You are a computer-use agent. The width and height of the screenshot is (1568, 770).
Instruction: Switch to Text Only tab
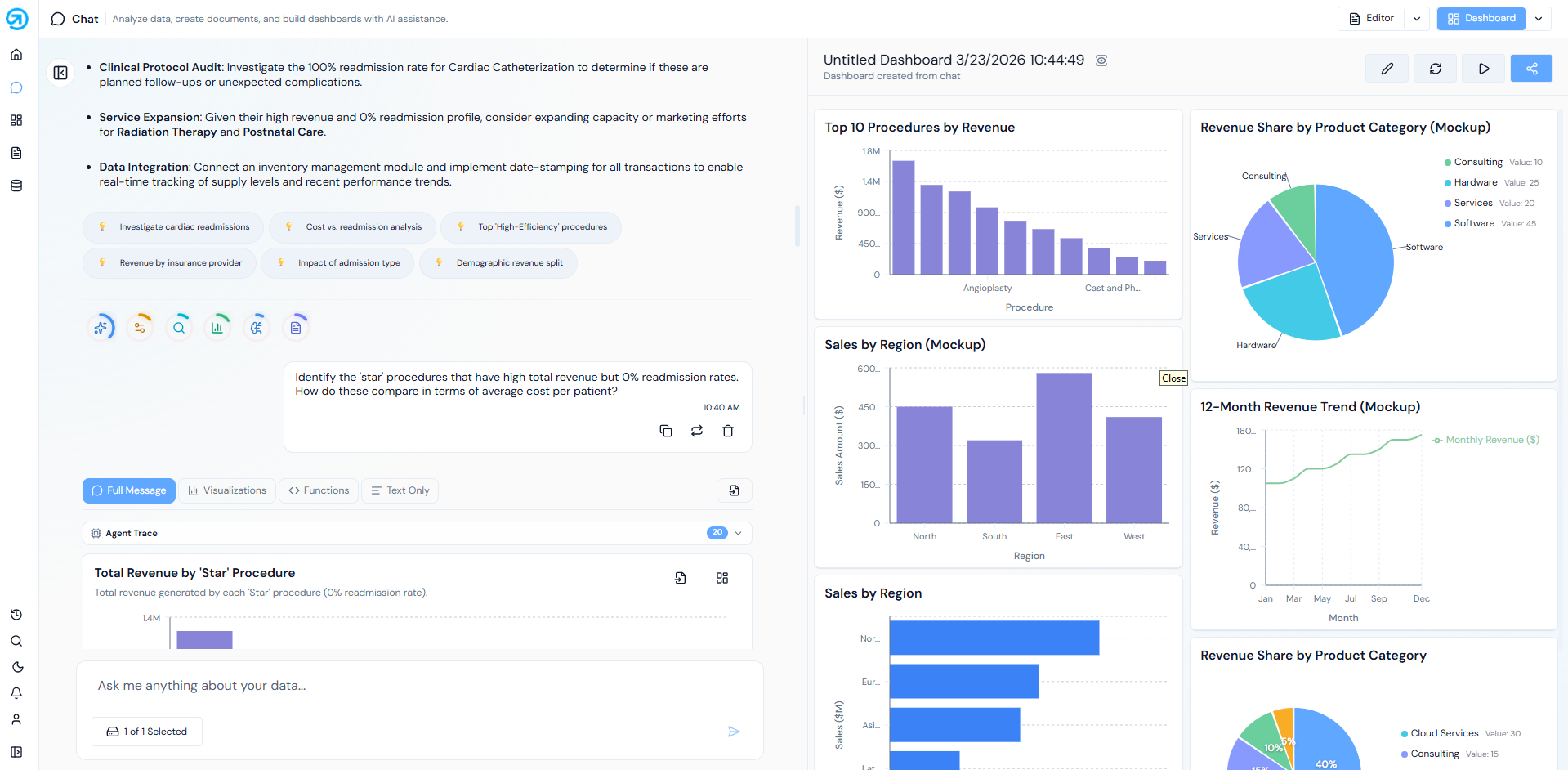[x=400, y=490]
